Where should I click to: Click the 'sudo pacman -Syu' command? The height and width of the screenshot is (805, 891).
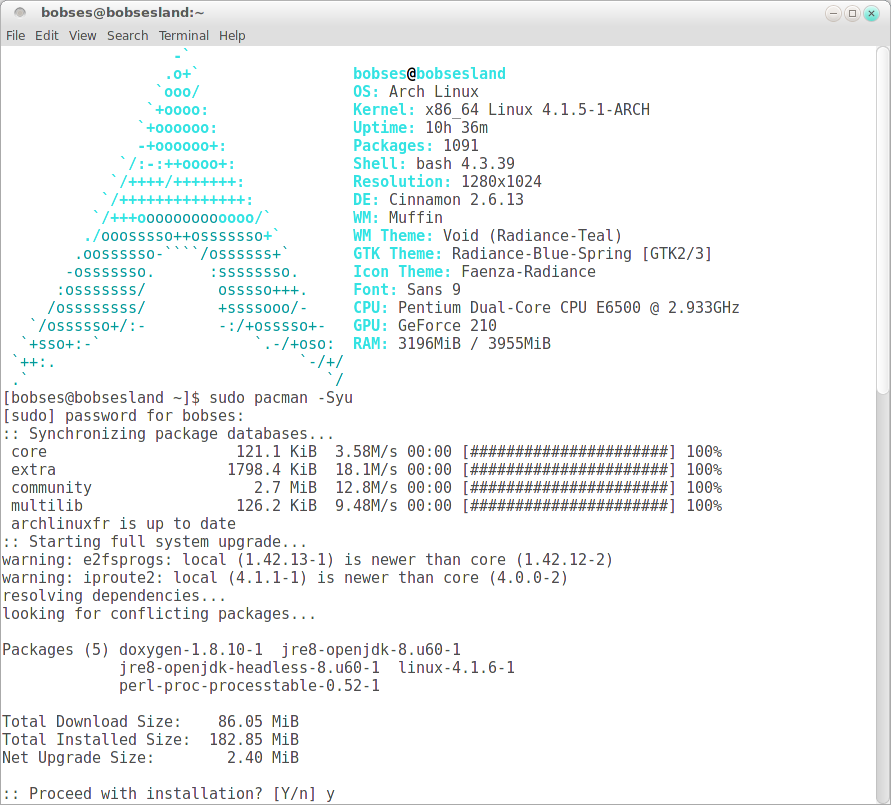(x=281, y=398)
